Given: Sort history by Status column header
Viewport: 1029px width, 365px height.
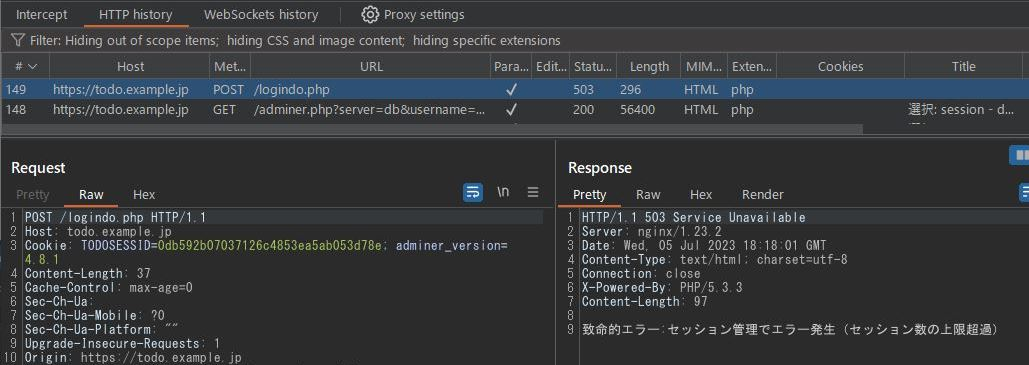Looking at the screenshot, I should [x=593, y=66].
